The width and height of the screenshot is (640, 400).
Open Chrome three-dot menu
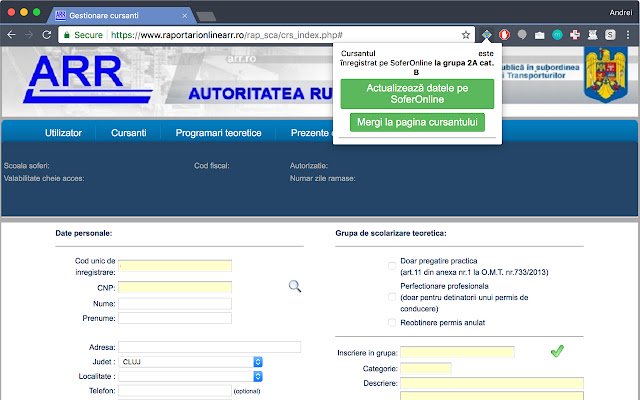[628, 35]
